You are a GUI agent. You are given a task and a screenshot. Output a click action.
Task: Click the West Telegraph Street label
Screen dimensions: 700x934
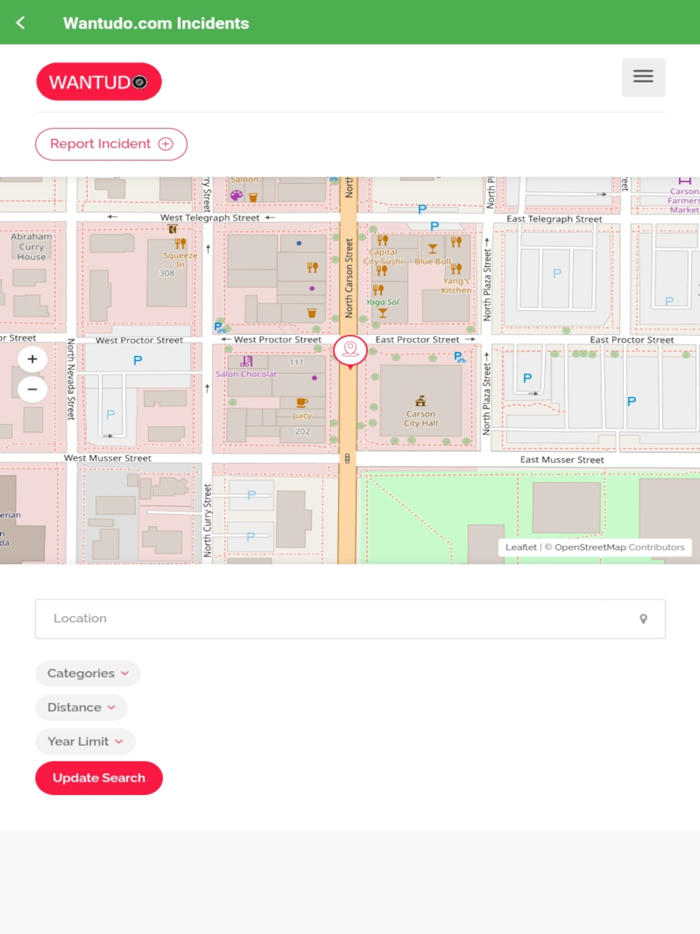pyautogui.click(x=210, y=218)
